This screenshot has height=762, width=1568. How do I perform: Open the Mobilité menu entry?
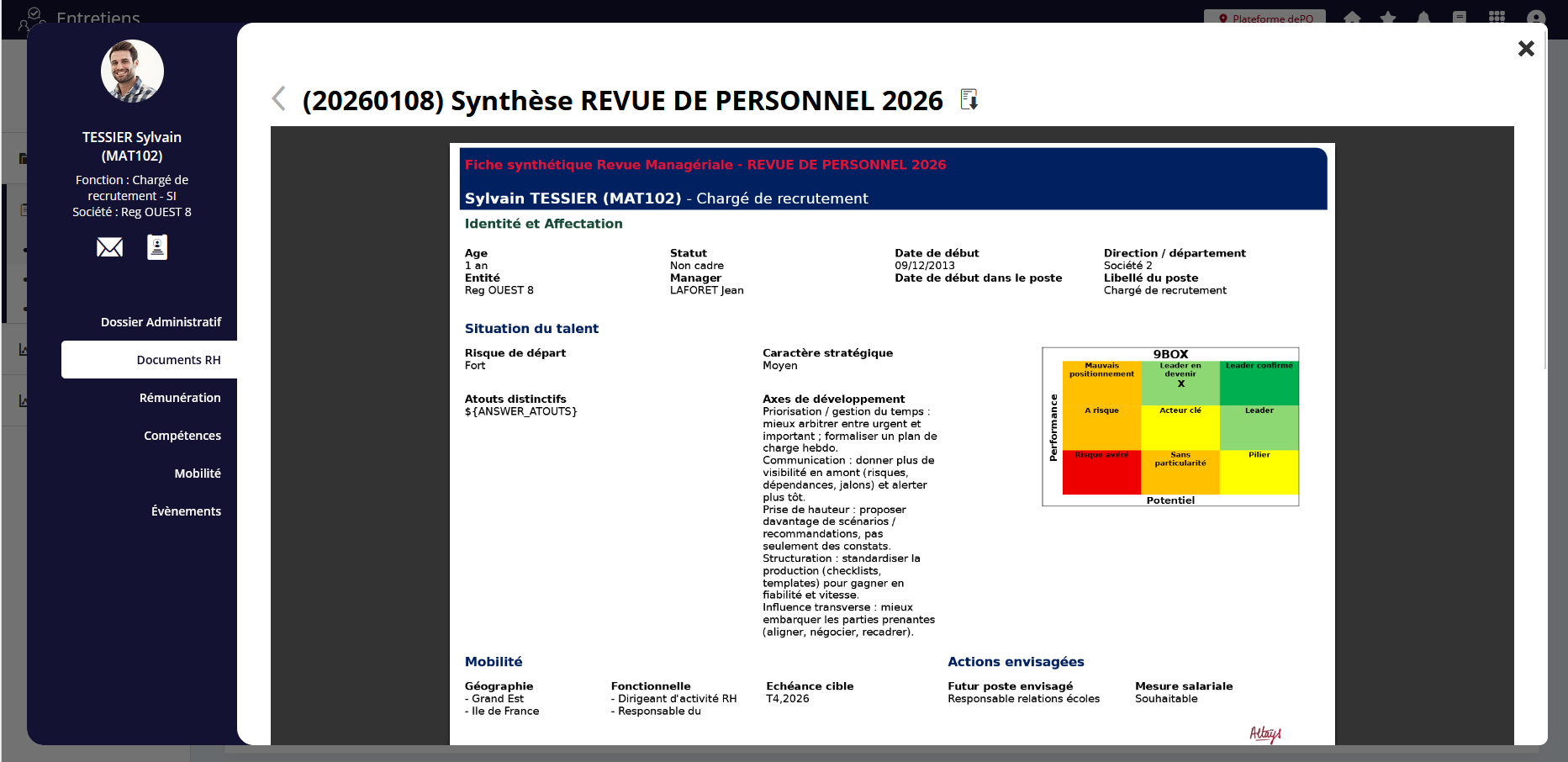tap(198, 474)
